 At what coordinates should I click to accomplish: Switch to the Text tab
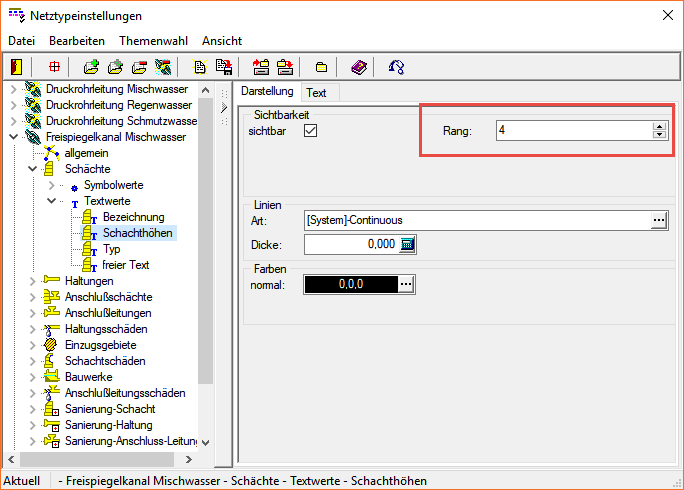316,93
